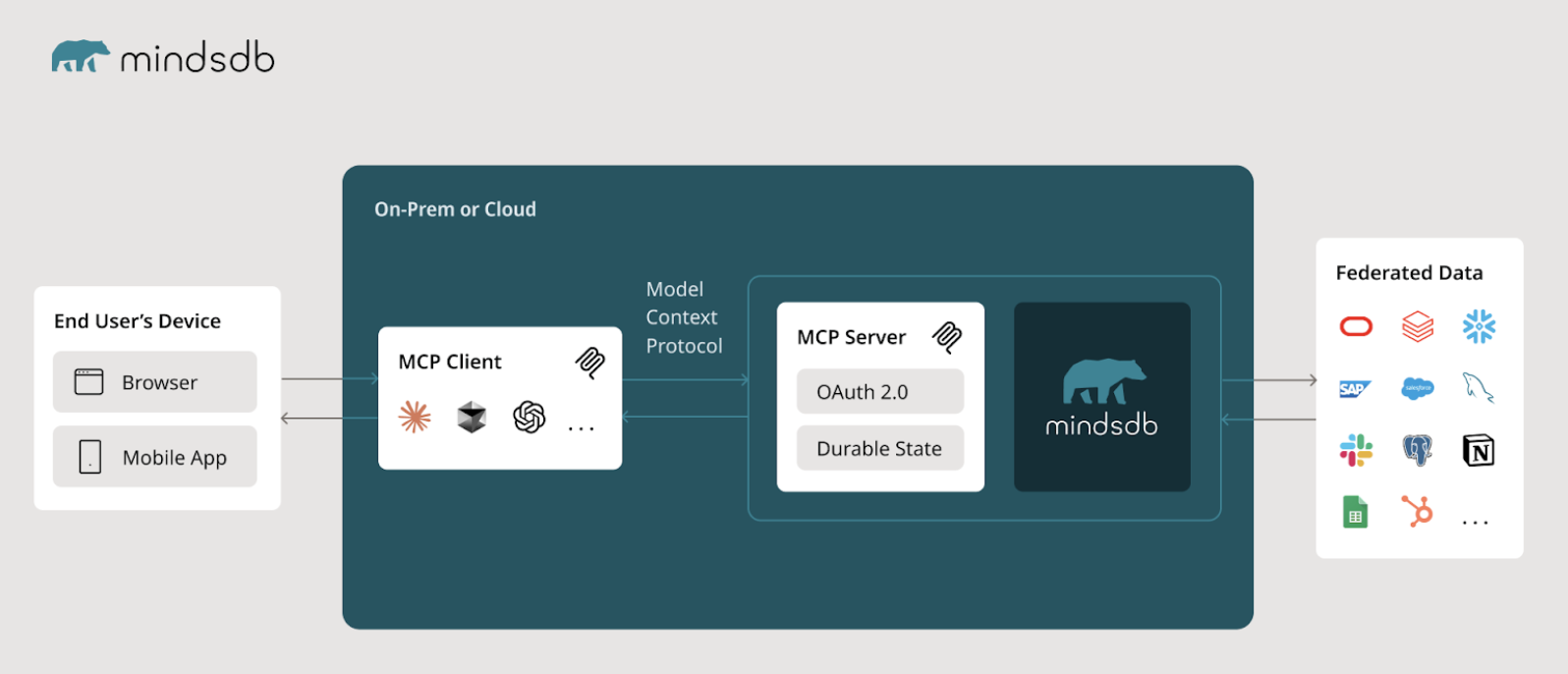Click the mindsdb bear logo at top left
The width and height of the screenshot is (1568, 674).
[80, 56]
